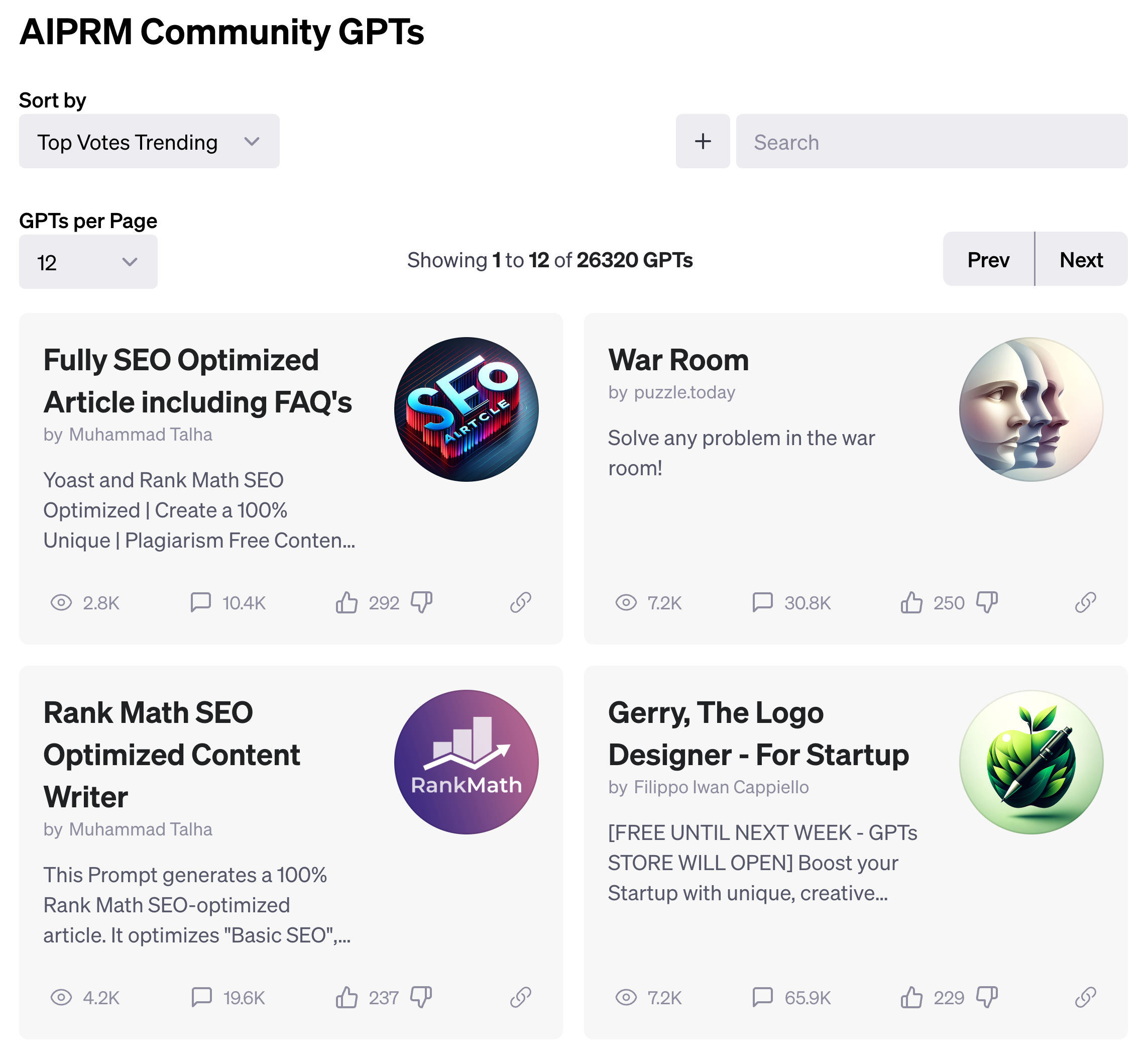Open author Filippo Iwan Cappiello
Screen dimensions: 1148x1055
(x=721, y=787)
